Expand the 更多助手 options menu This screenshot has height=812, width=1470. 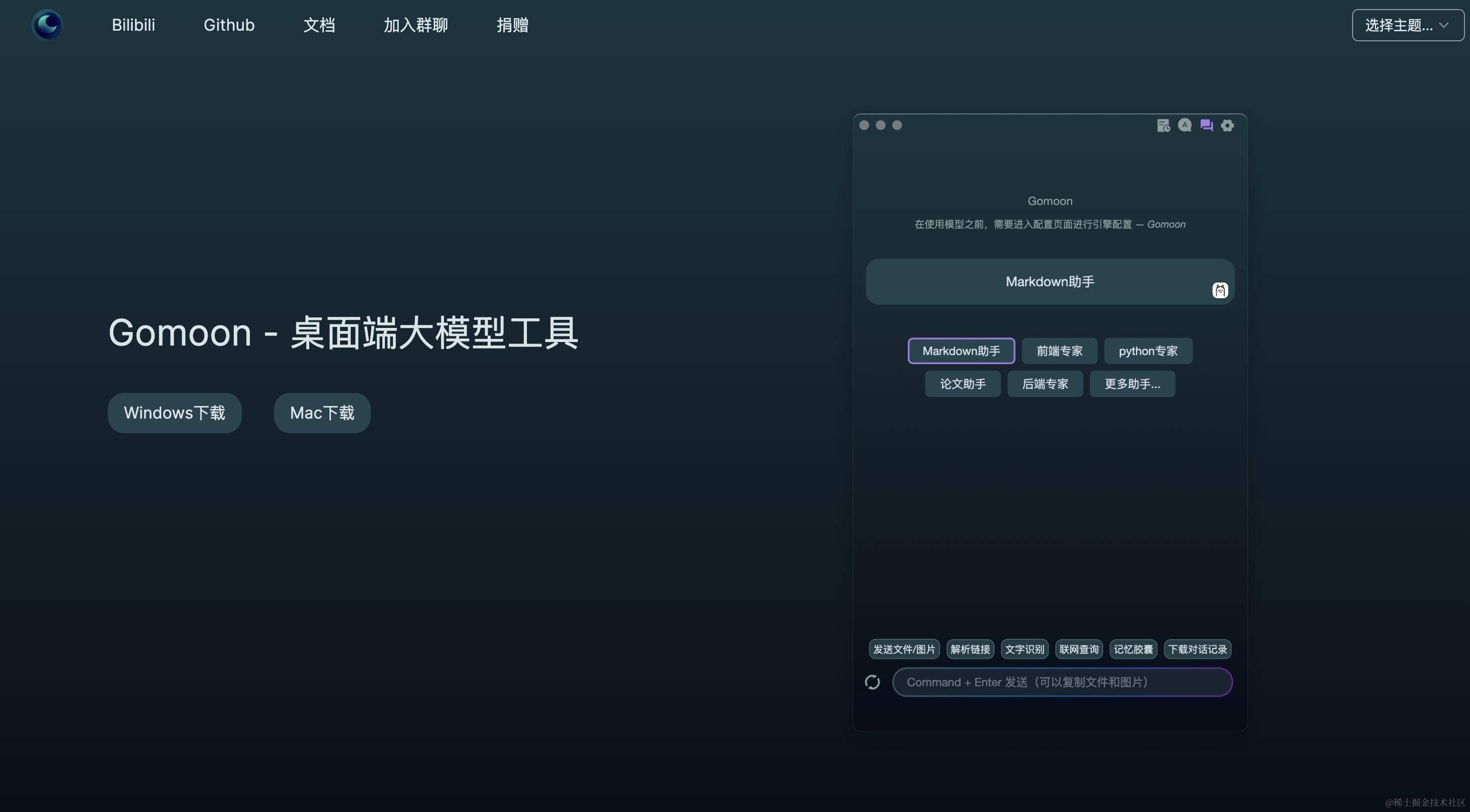pyautogui.click(x=1131, y=383)
